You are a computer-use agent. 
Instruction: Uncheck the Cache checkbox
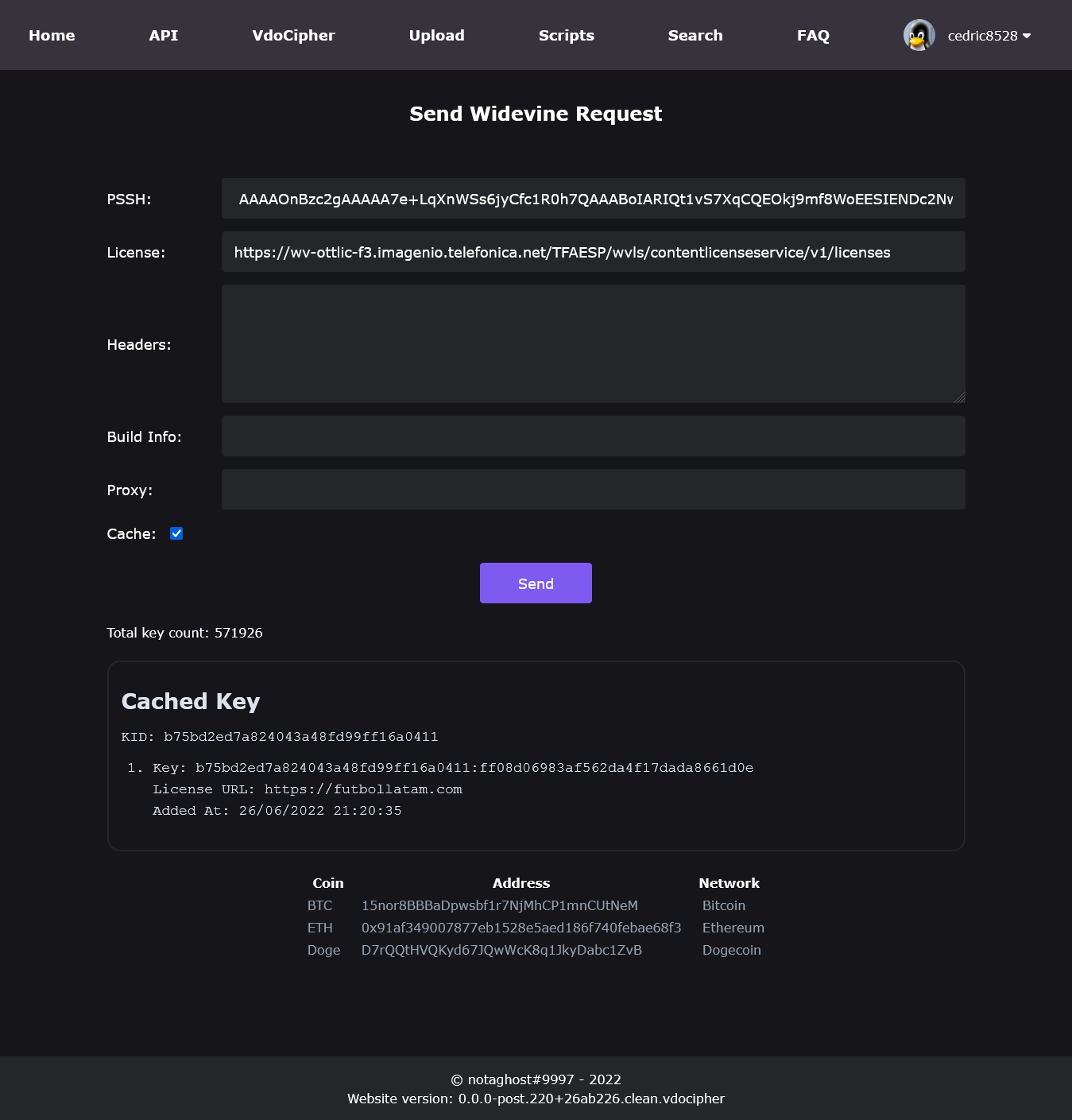click(x=176, y=533)
